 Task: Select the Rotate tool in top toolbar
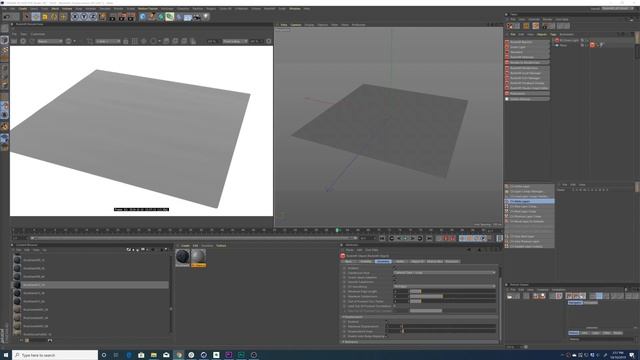(54, 17)
